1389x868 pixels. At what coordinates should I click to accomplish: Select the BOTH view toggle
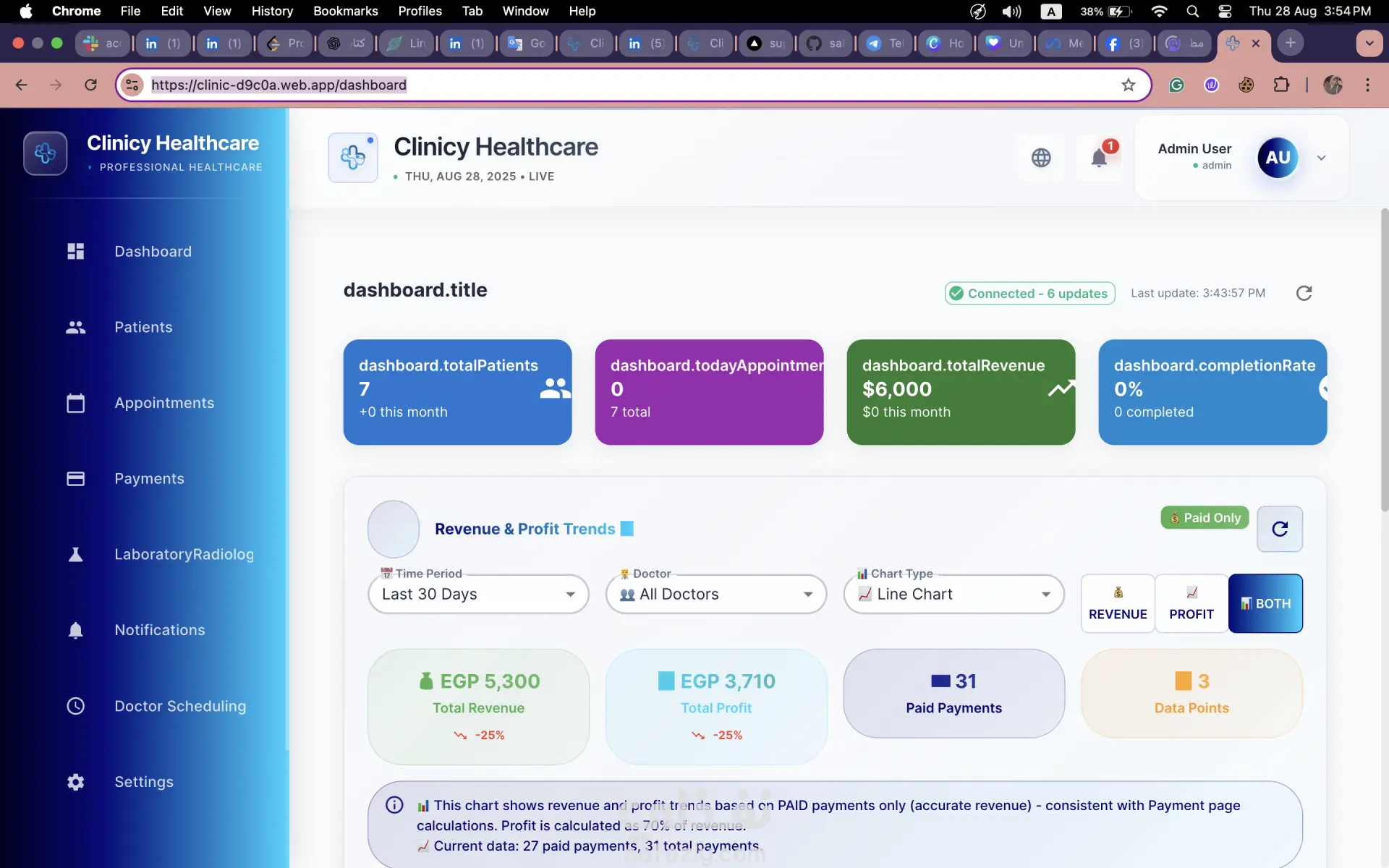(1265, 603)
